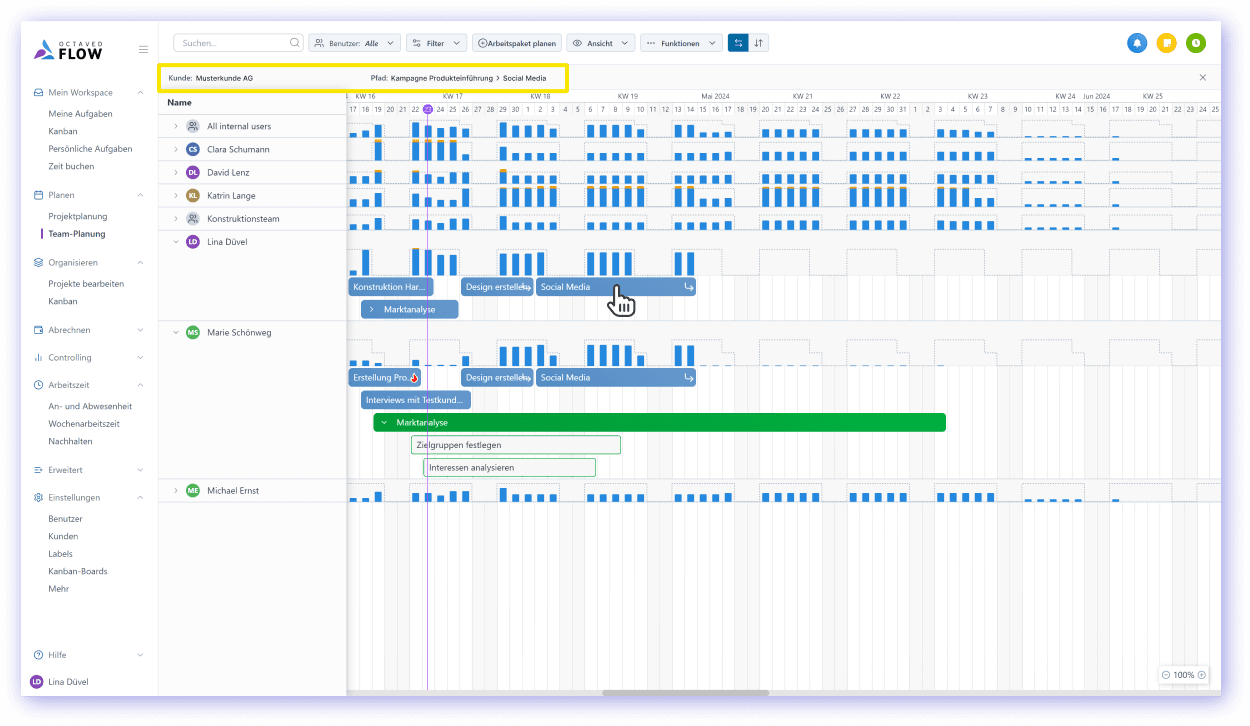Click the Arbeitspaket planen button

[516, 43]
